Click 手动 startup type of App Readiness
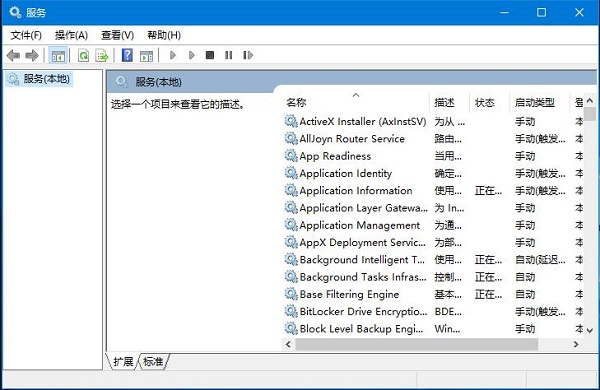 [x=525, y=156]
